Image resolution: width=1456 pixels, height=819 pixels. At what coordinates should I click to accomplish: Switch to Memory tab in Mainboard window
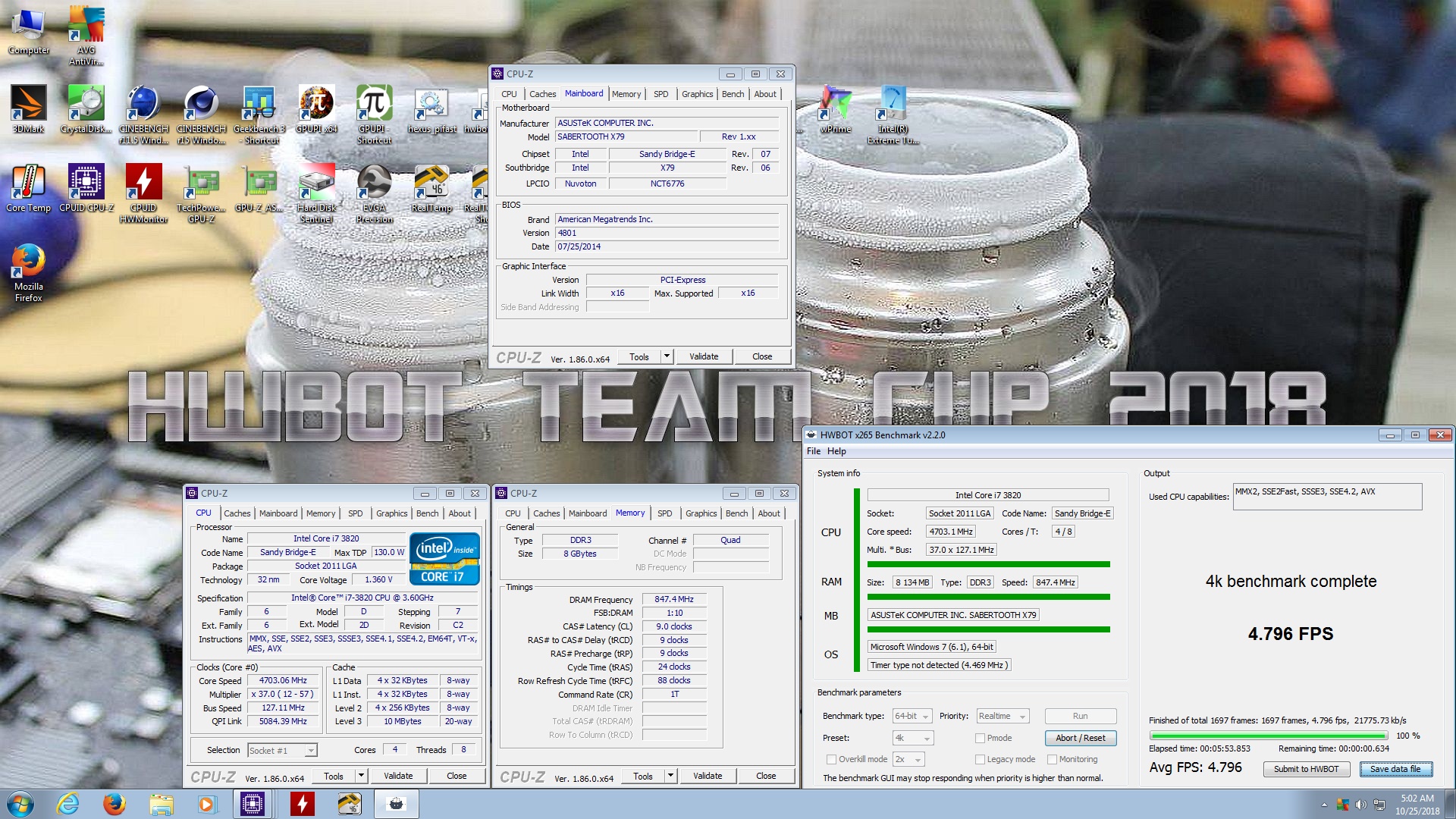tap(626, 94)
